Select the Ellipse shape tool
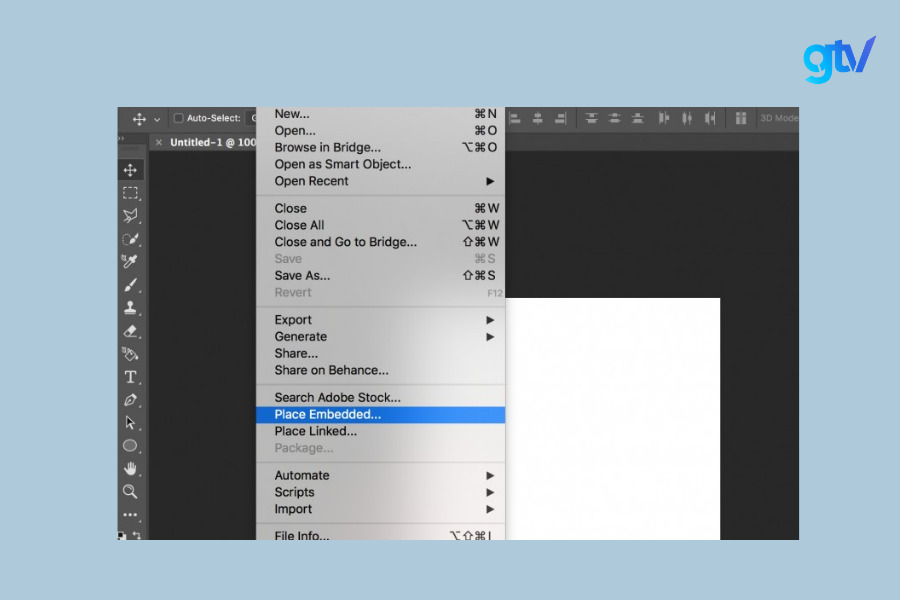This screenshot has height=600, width=900. tap(130, 445)
